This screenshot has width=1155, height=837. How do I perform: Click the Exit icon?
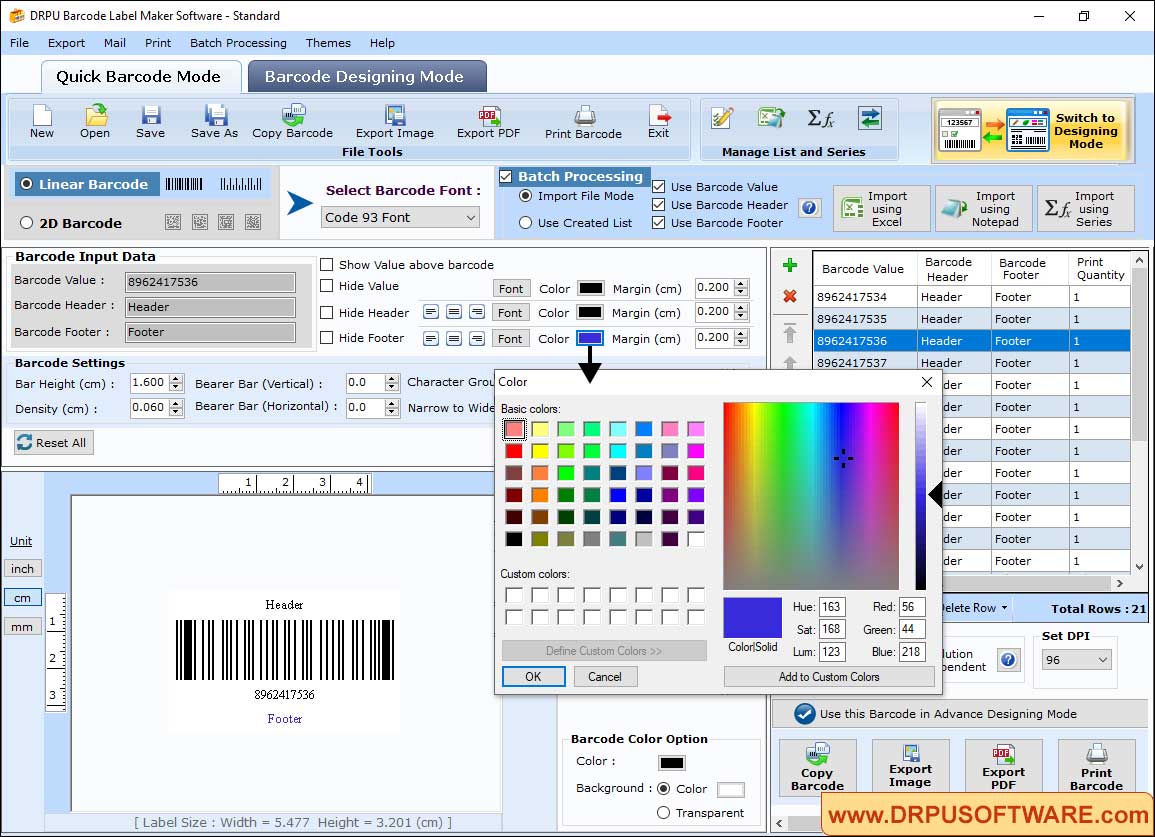(x=659, y=122)
